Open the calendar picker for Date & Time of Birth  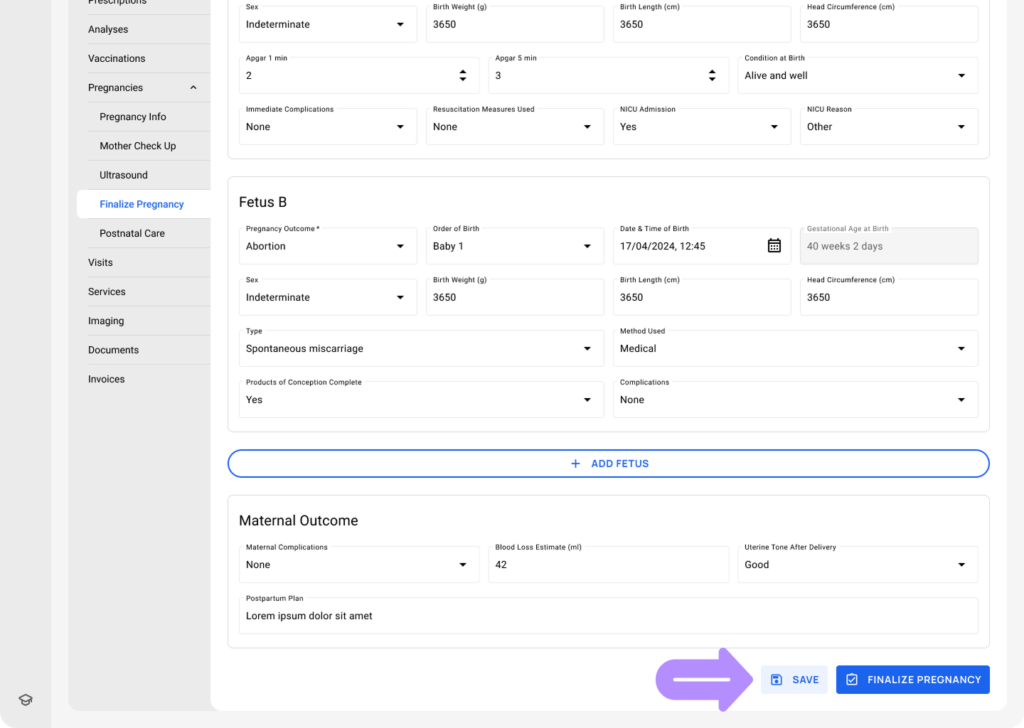774,246
